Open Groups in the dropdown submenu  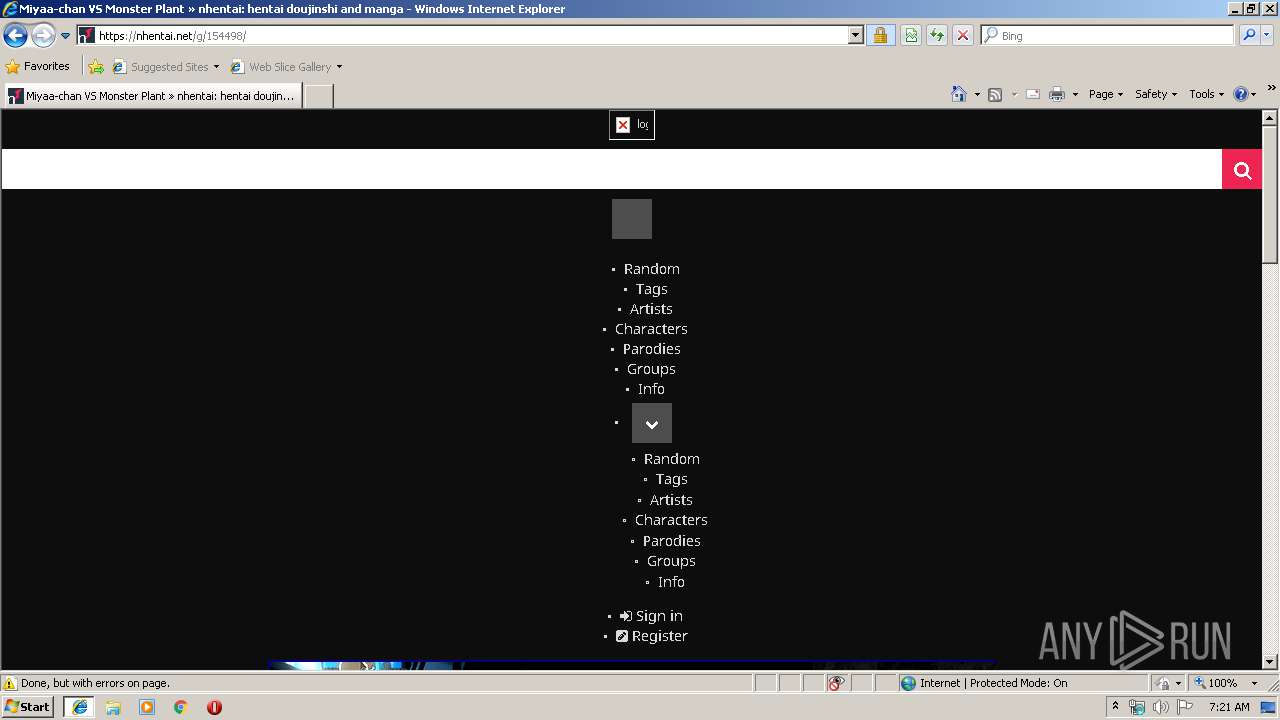(671, 561)
